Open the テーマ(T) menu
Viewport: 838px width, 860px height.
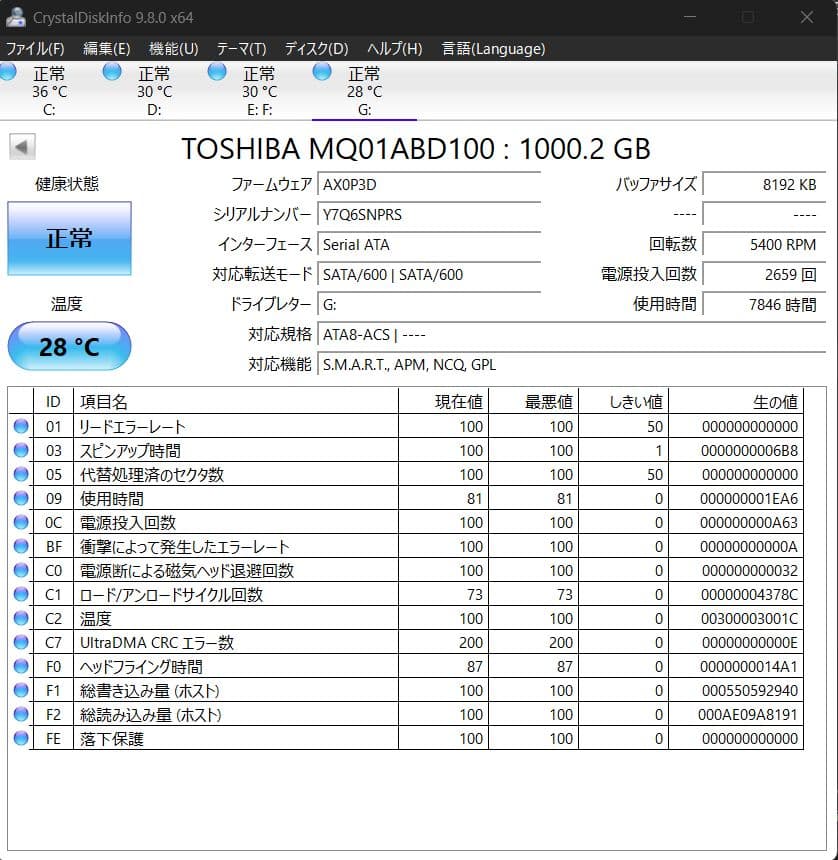241,49
